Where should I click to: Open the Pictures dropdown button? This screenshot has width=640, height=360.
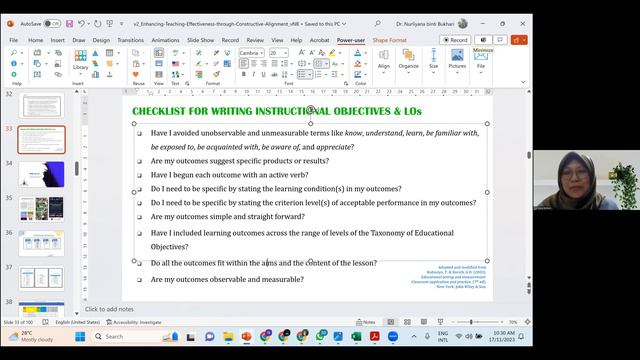[457, 61]
